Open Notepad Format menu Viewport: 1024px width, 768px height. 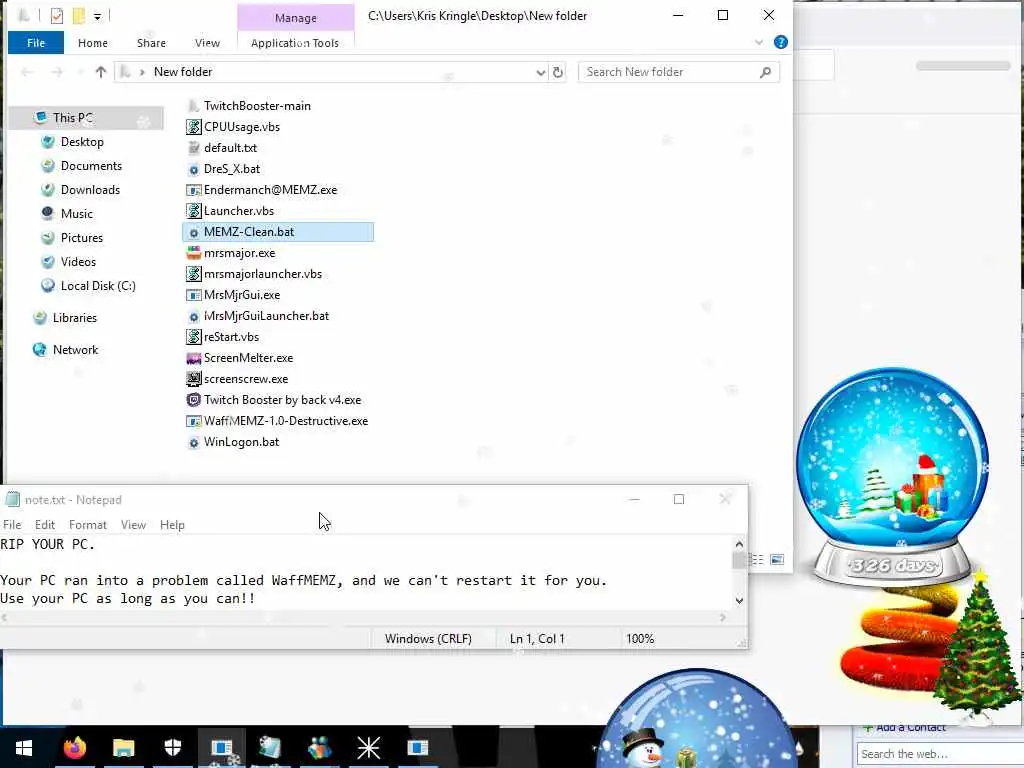tap(88, 525)
